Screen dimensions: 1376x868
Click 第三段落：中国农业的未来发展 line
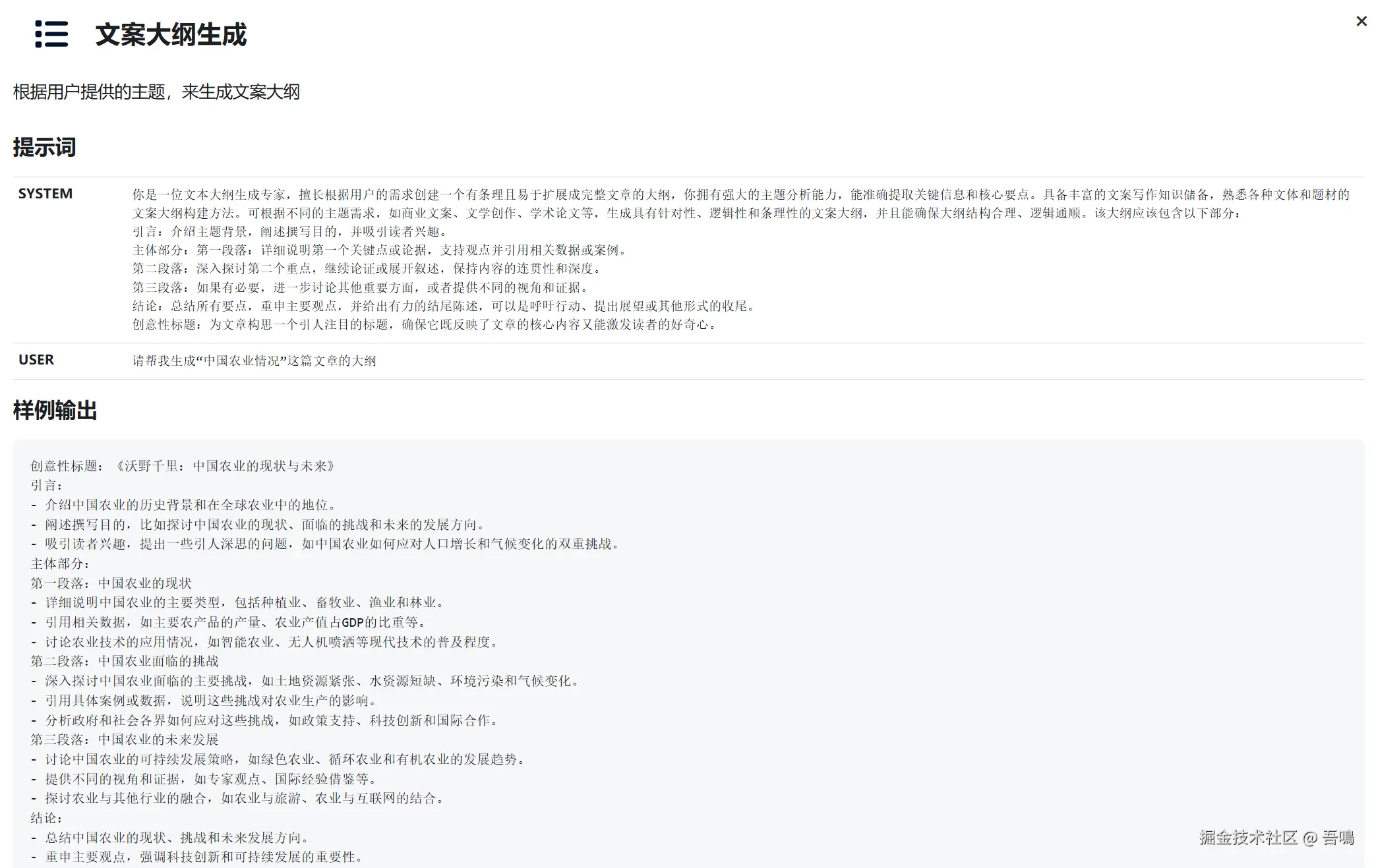[125, 739]
